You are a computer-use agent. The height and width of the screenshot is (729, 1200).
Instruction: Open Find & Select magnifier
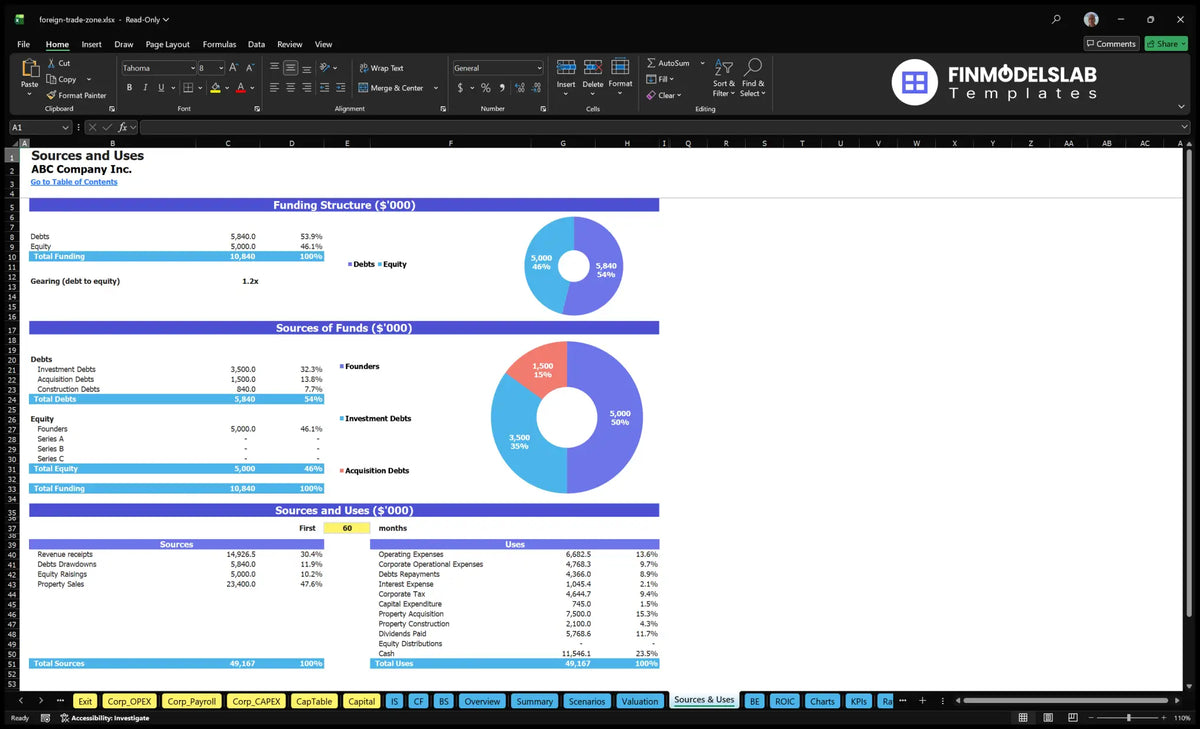pyautogui.click(x=753, y=78)
